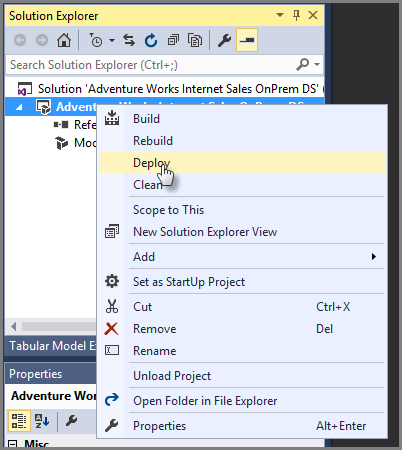The width and height of the screenshot is (402, 450).
Task: Collapse the Misc properties section
Action: 13,444
